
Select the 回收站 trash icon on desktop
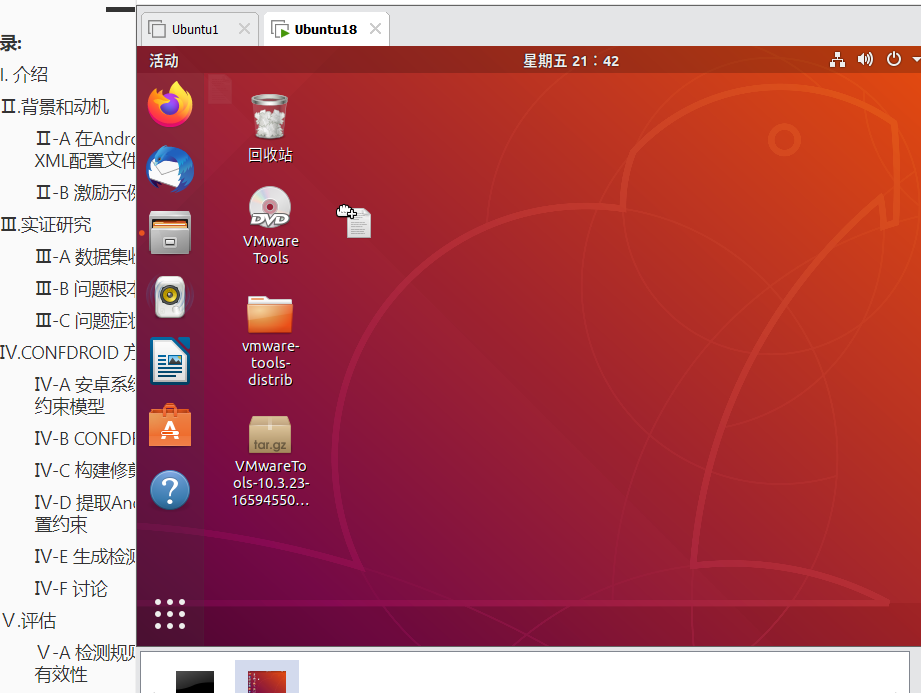pyautogui.click(x=270, y=128)
